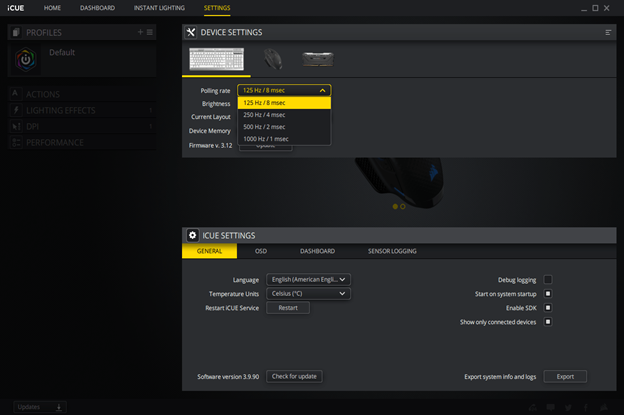Enable the Debug logging checkbox
The height and width of the screenshot is (415, 624).
tap(548, 280)
